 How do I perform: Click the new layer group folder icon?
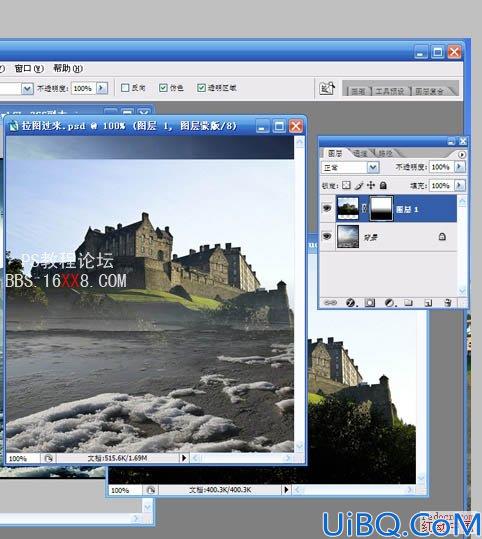pos(409,302)
